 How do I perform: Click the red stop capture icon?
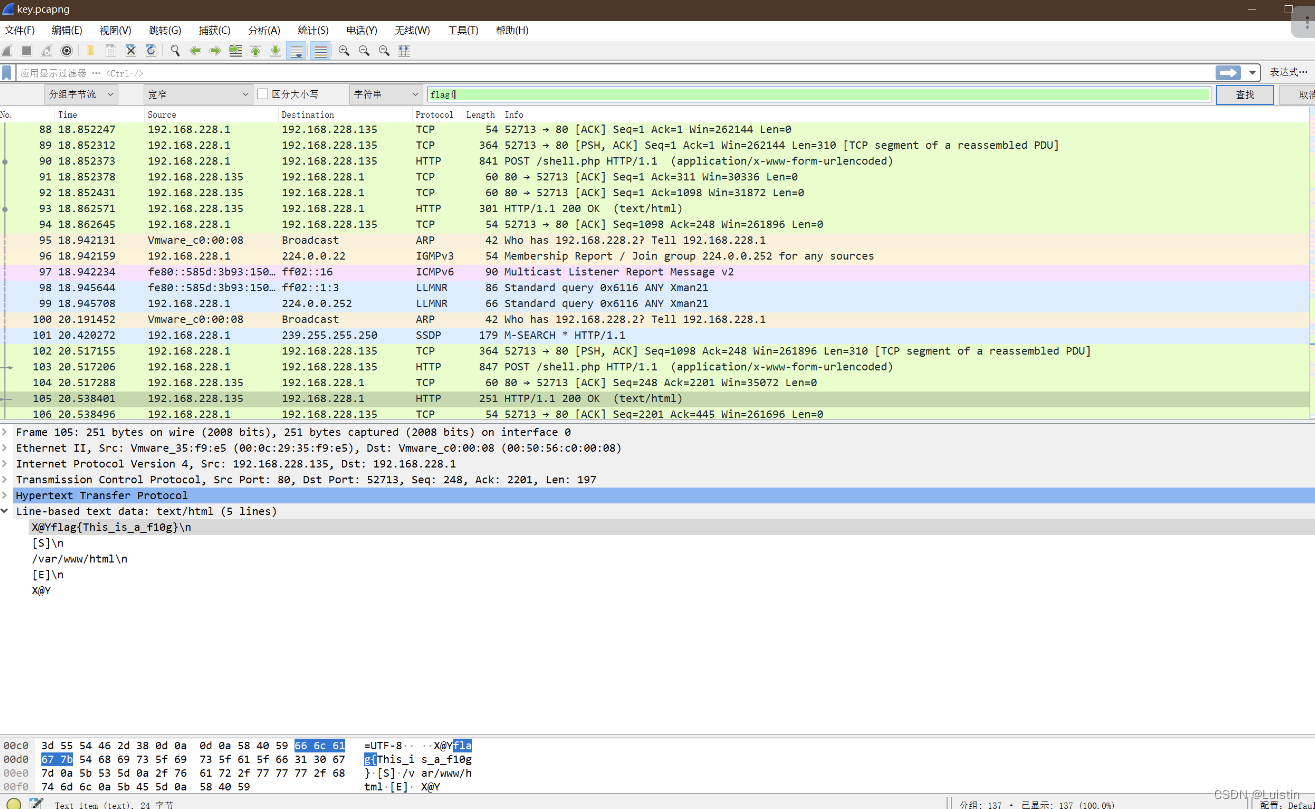27,50
